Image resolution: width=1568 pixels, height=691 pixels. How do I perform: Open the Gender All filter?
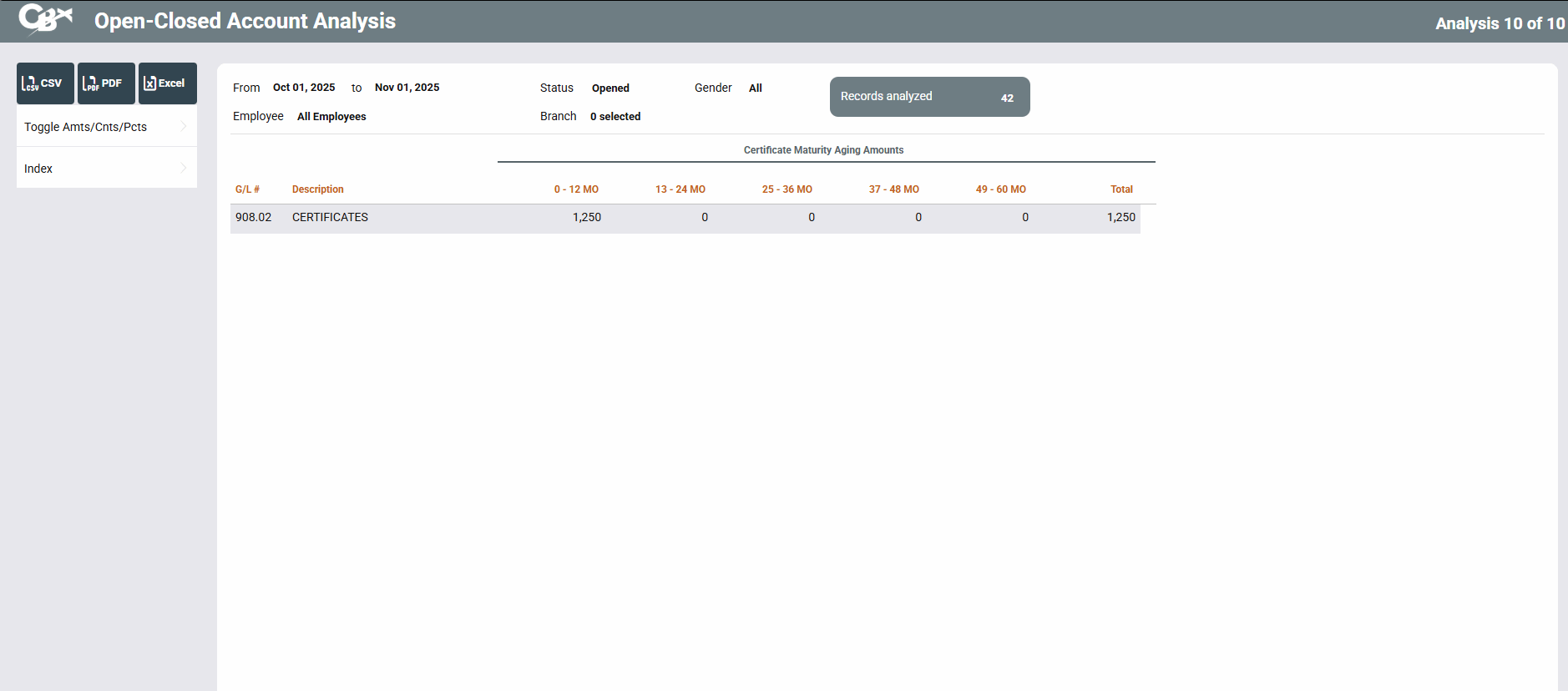click(755, 88)
